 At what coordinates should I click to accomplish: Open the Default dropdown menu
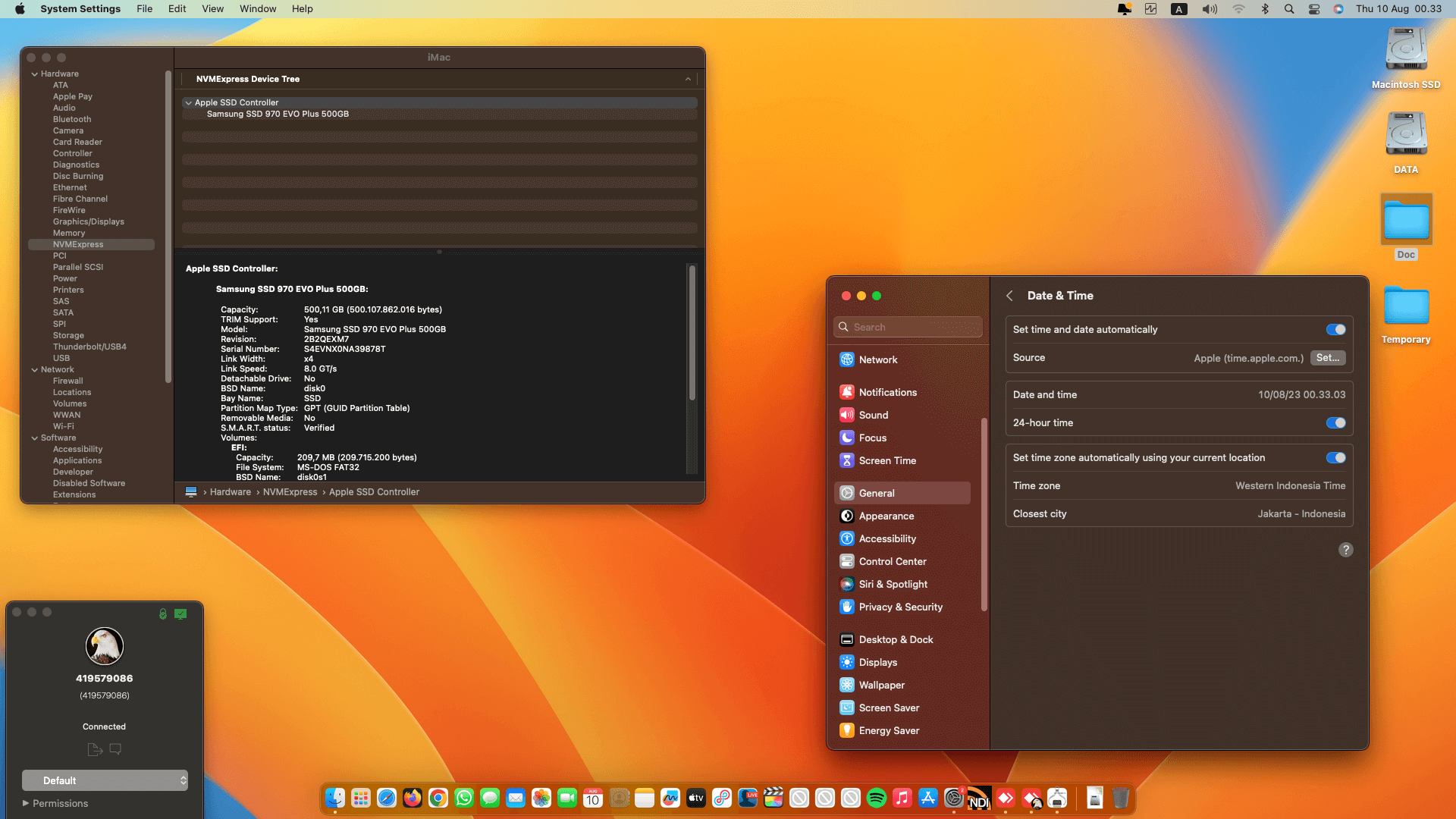(x=105, y=780)
